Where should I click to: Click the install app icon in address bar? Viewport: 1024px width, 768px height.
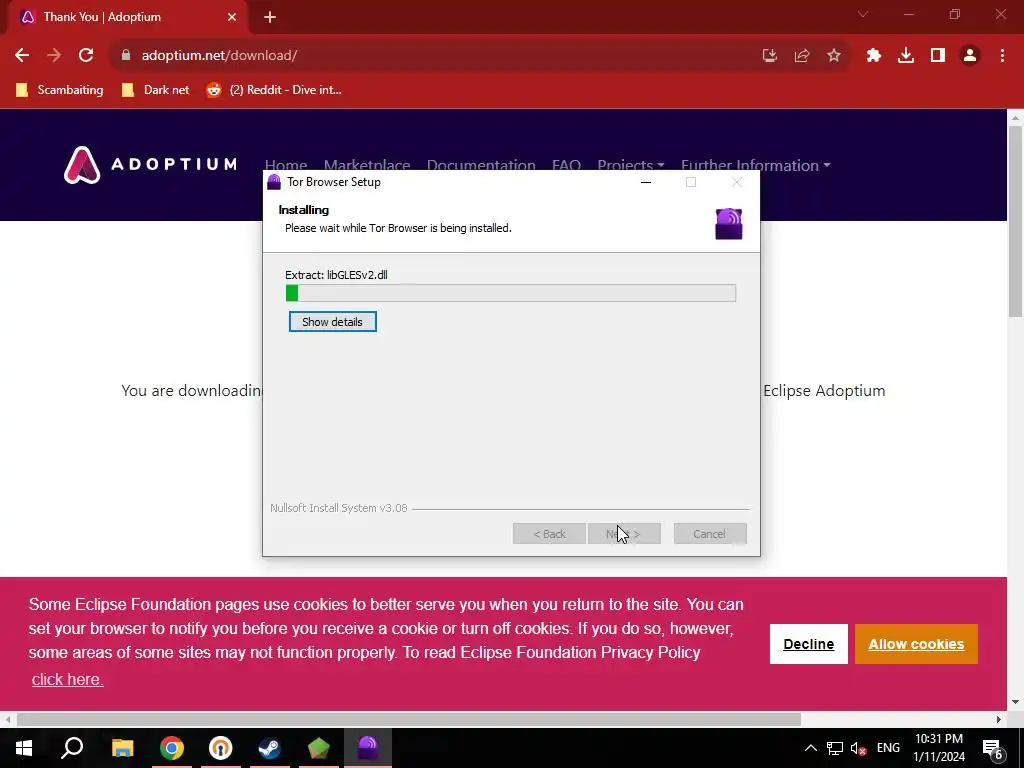click(x=770, y=56)
